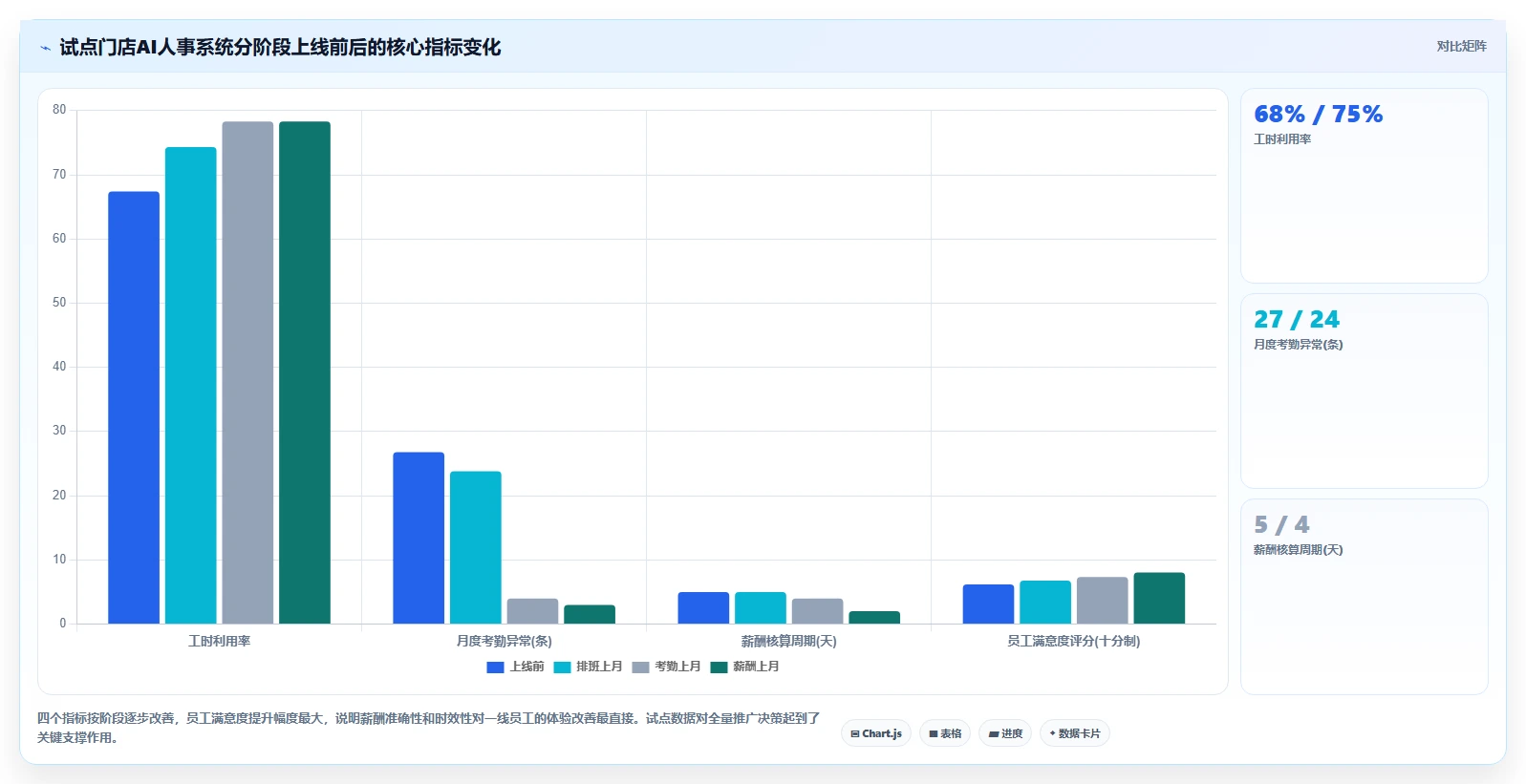Click the 薪酬核算周期(天) axis label
Screen dimensions: 1526x784
pyautogui.click(x=789, y=641)
